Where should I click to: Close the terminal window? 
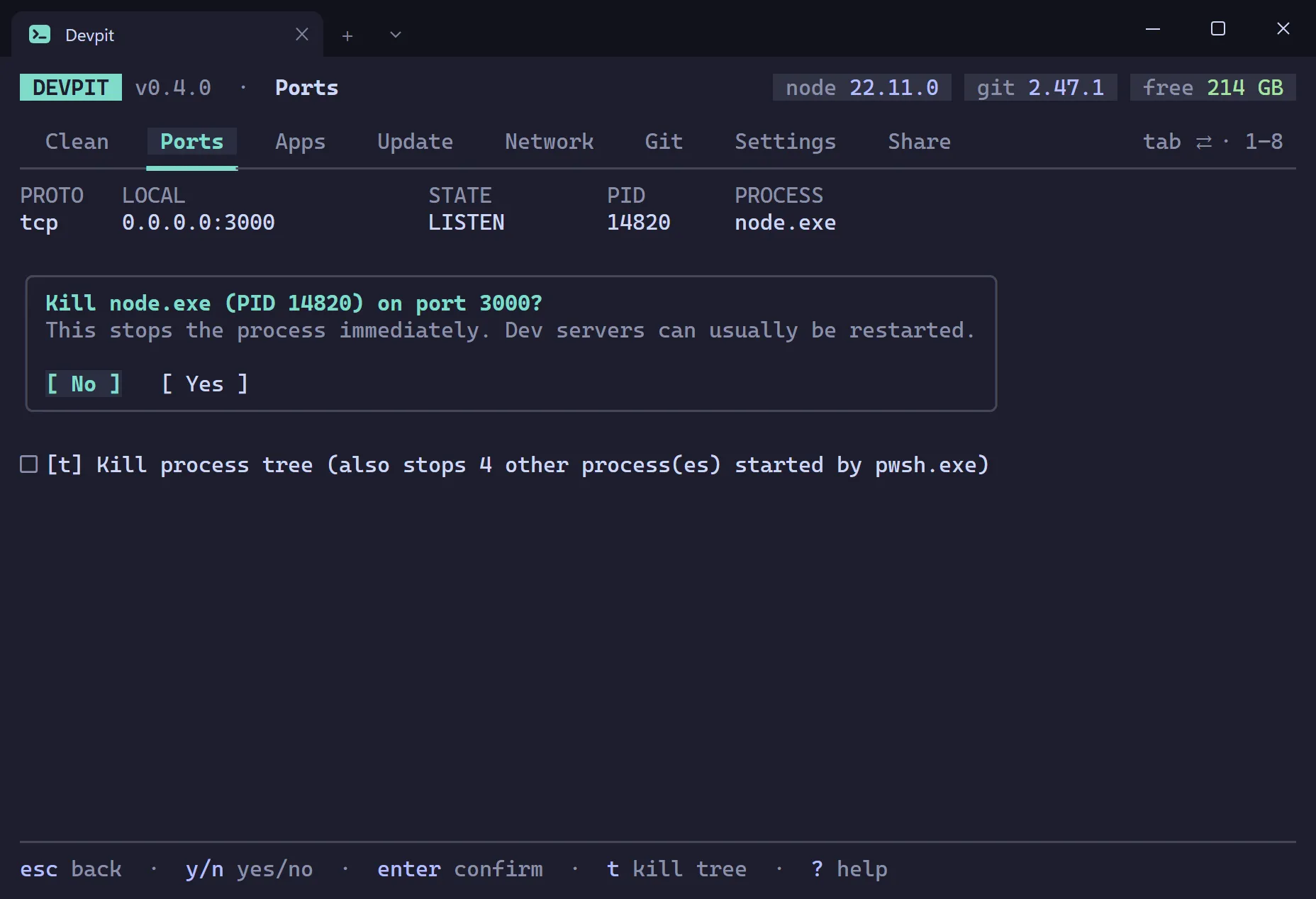tap(1283, 28)
